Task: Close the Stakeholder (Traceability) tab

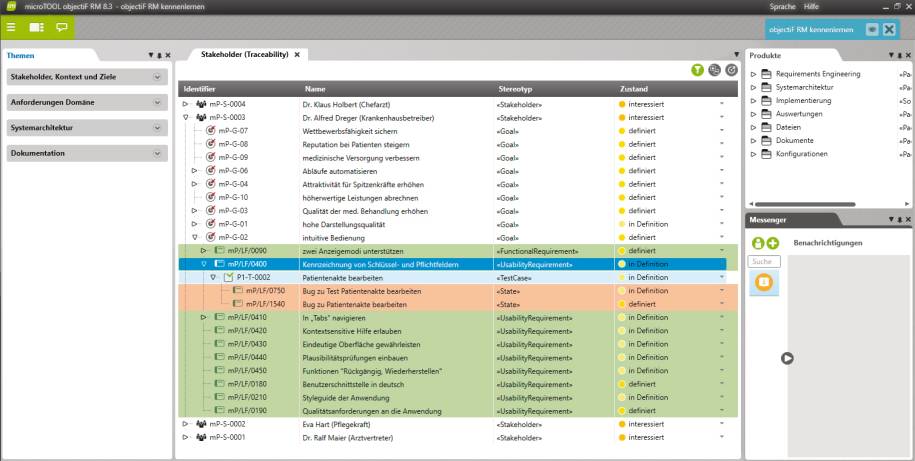Action: point(297,54)
